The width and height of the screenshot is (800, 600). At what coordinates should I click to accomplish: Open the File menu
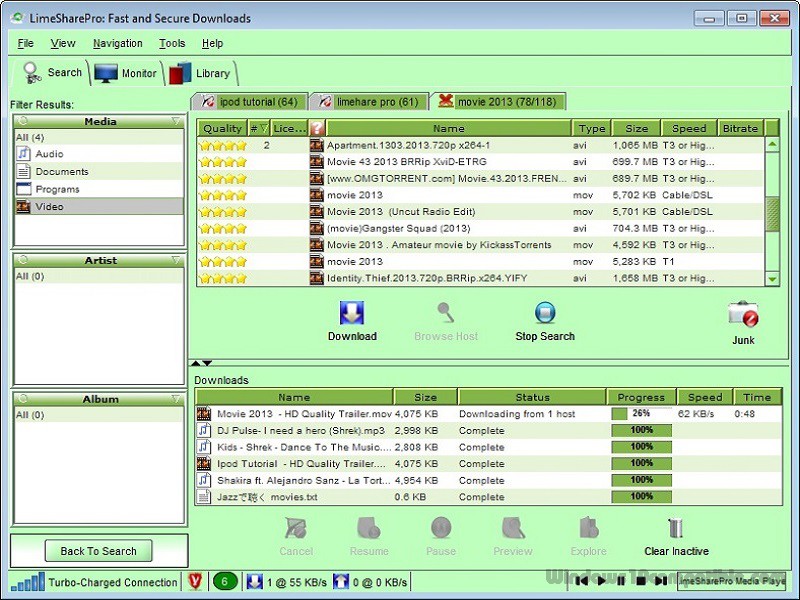pyautogui.click(x=26, y=43)
